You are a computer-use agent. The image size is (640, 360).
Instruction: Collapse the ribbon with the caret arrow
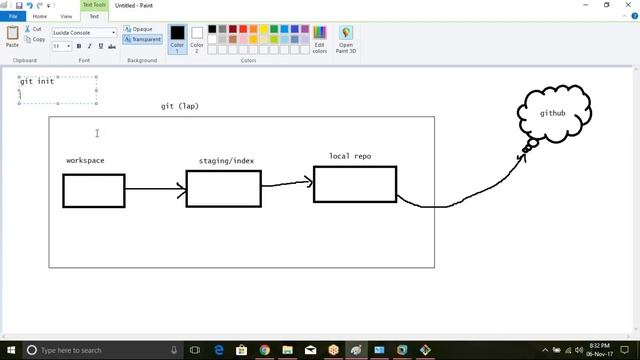click(x=624, y=16)
